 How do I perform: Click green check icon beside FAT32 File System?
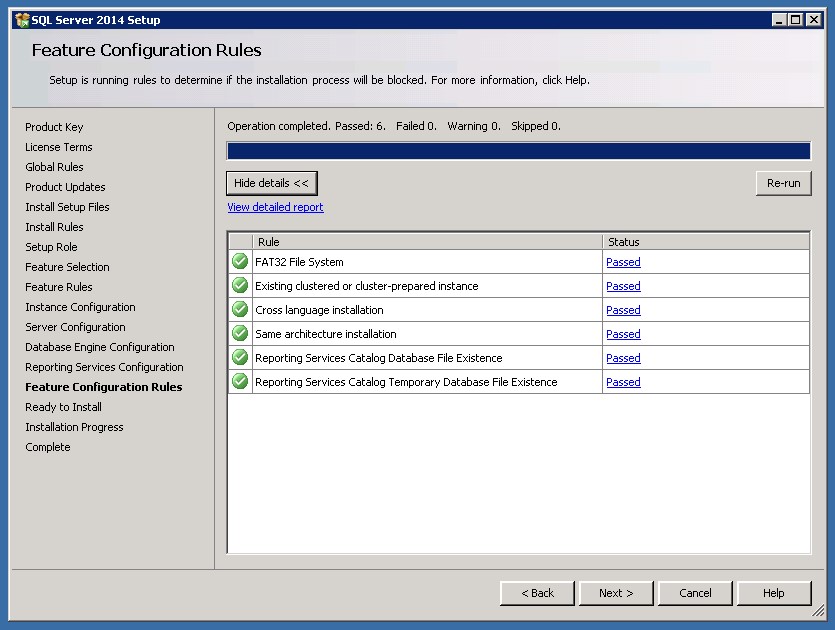click(x=240, y=262)
